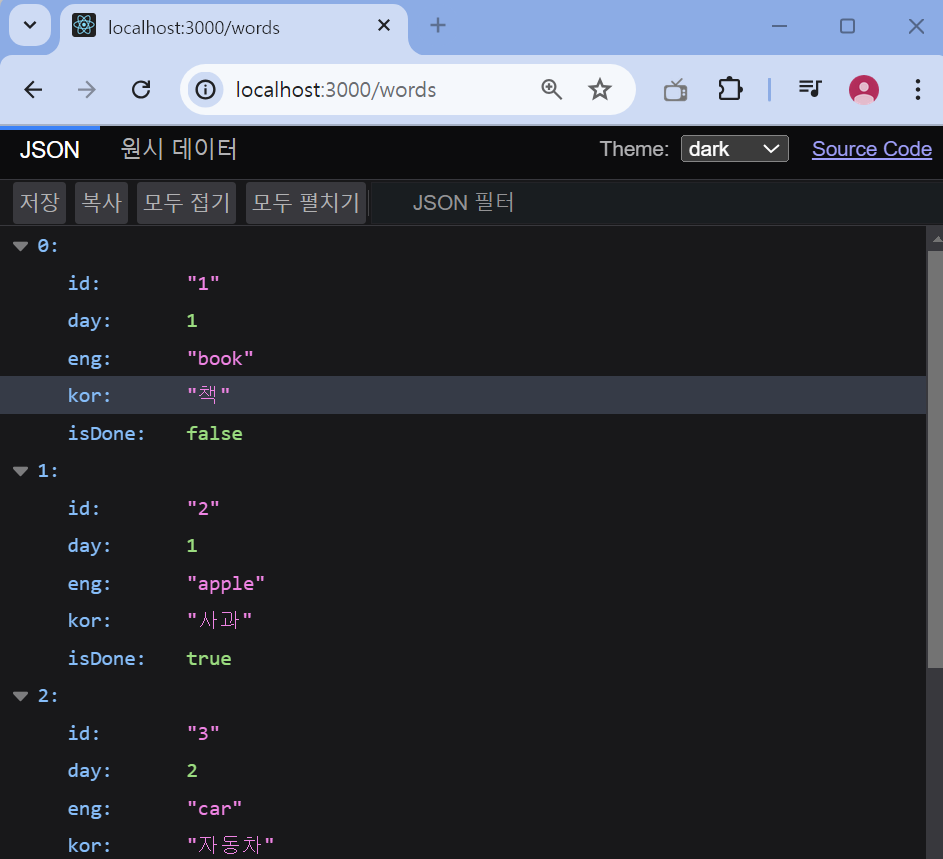Select the value "apple"
Viewport: 943px width, 859px height.
click(x=226, y=583)
